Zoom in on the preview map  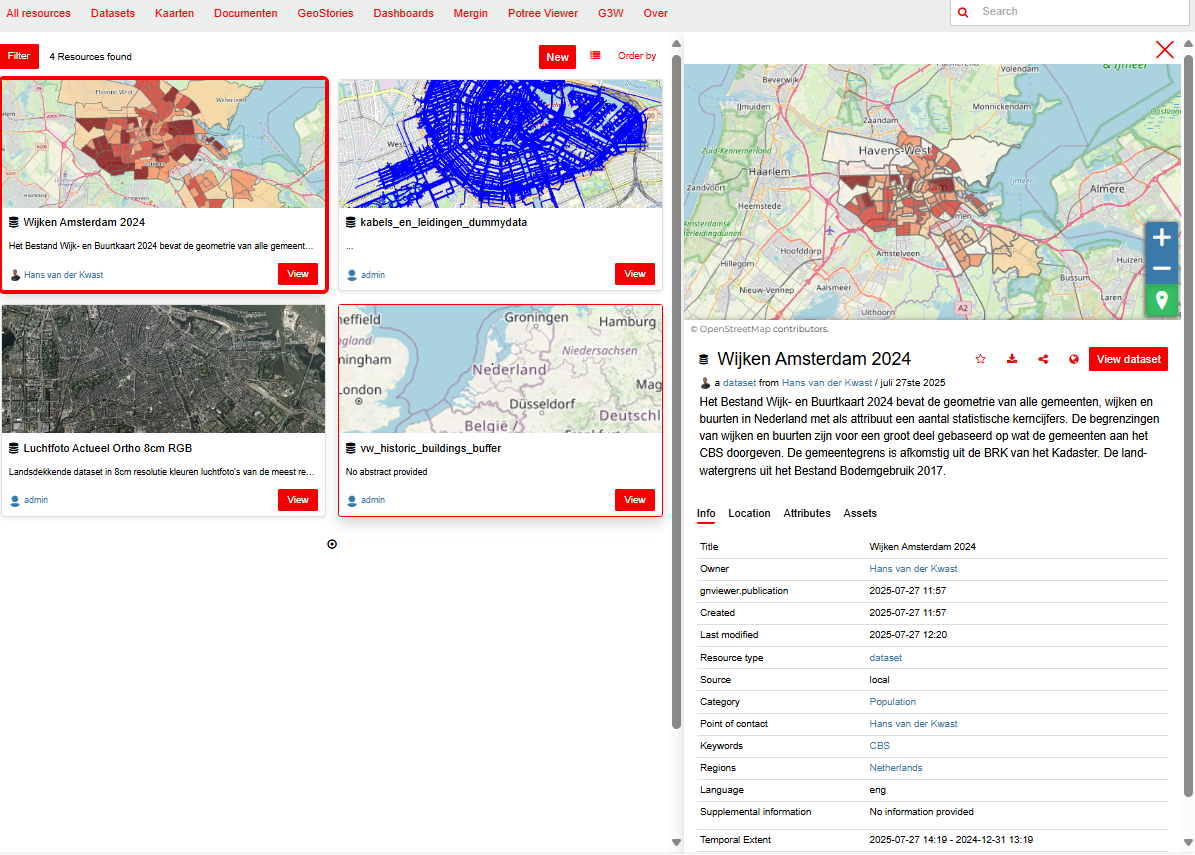coord(1161,238)
